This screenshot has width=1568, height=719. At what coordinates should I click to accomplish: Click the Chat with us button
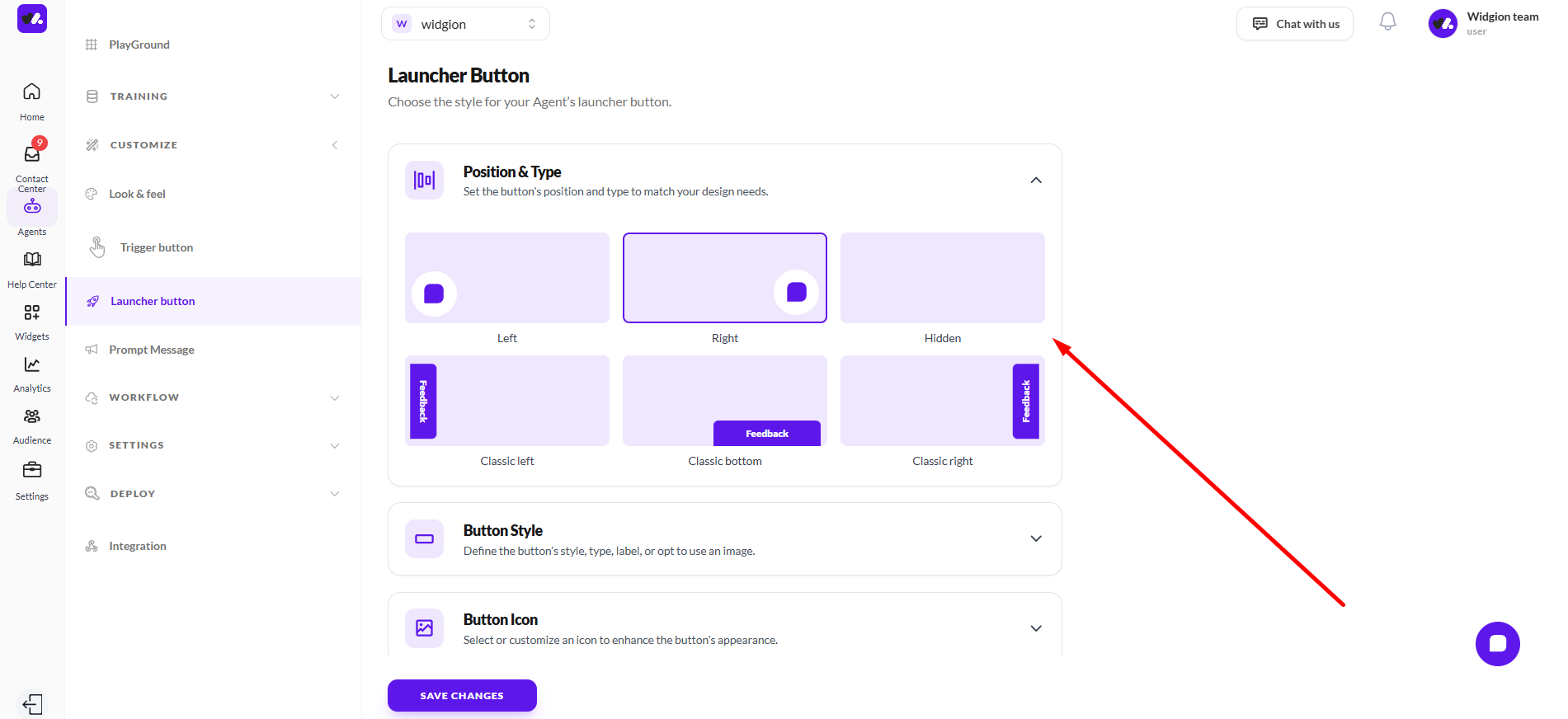(1294, 24)
